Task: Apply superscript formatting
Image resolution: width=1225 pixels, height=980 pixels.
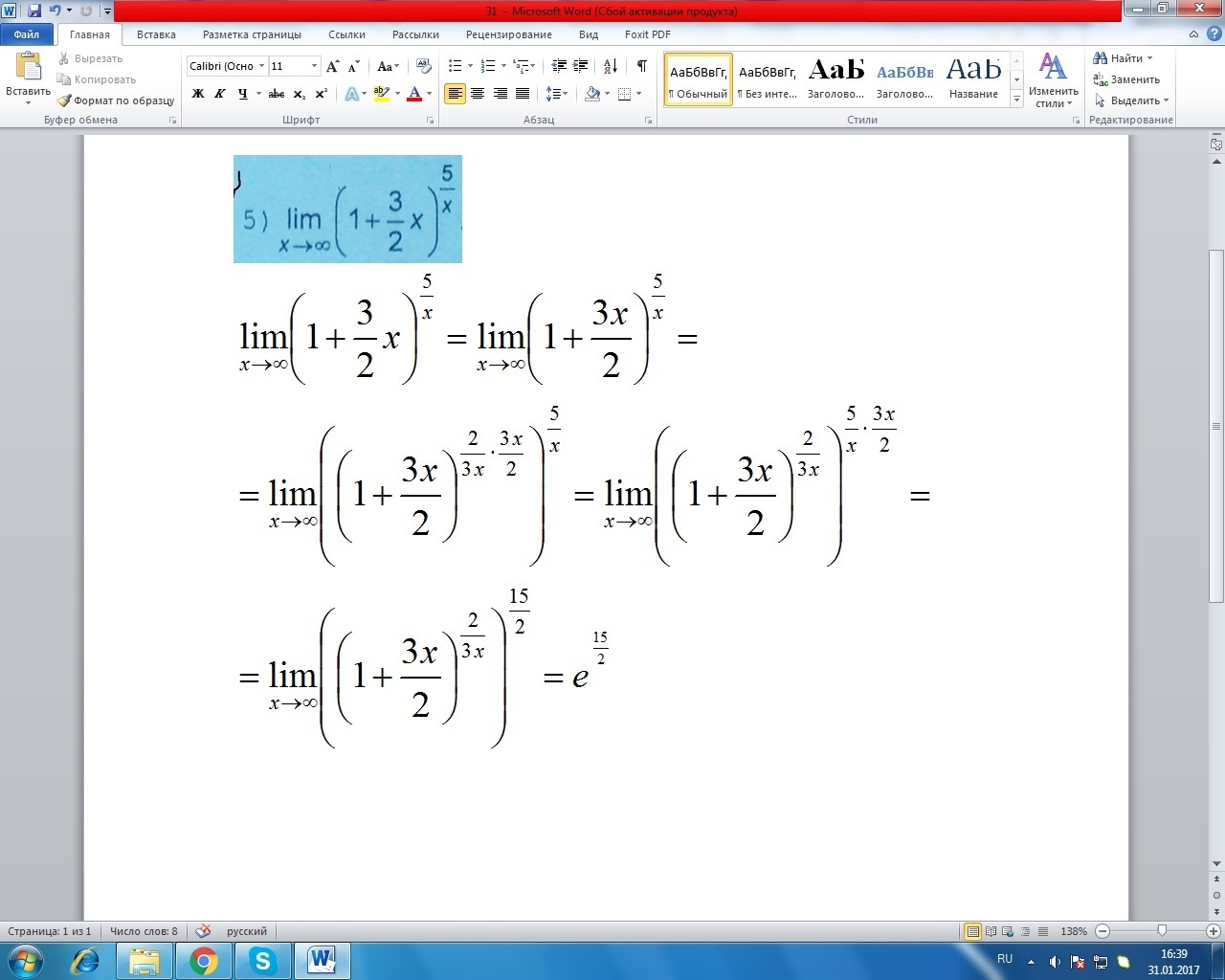Action: click(322, 94)
